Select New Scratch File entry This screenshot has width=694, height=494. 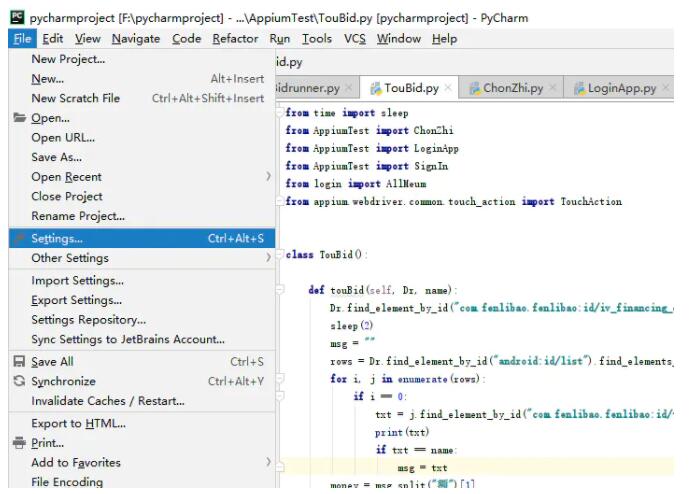pos(142,98)
